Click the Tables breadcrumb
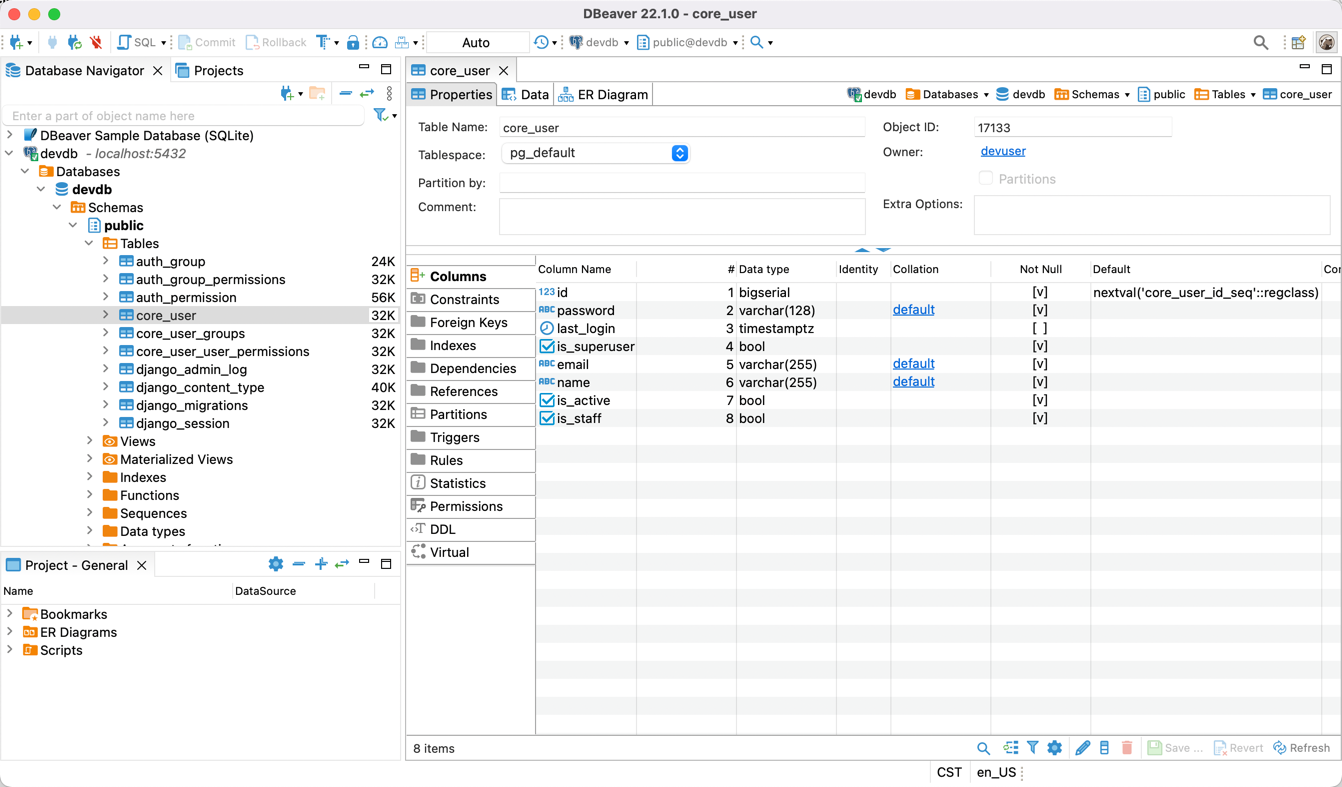The width and height of the screenshot is (1342, 787). click(1225, 94)
